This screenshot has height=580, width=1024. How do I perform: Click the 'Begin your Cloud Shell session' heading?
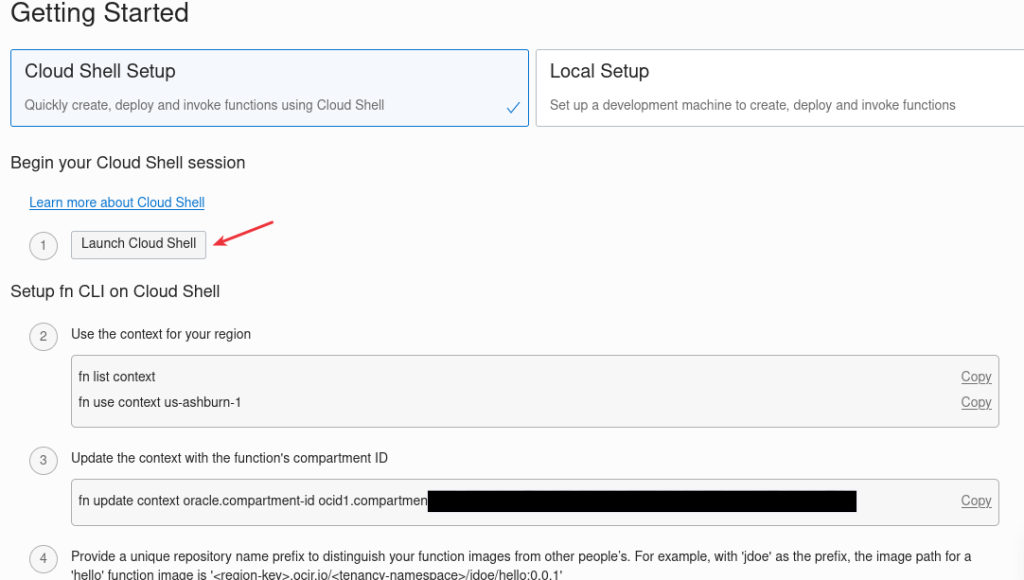[x=128, y=163]
